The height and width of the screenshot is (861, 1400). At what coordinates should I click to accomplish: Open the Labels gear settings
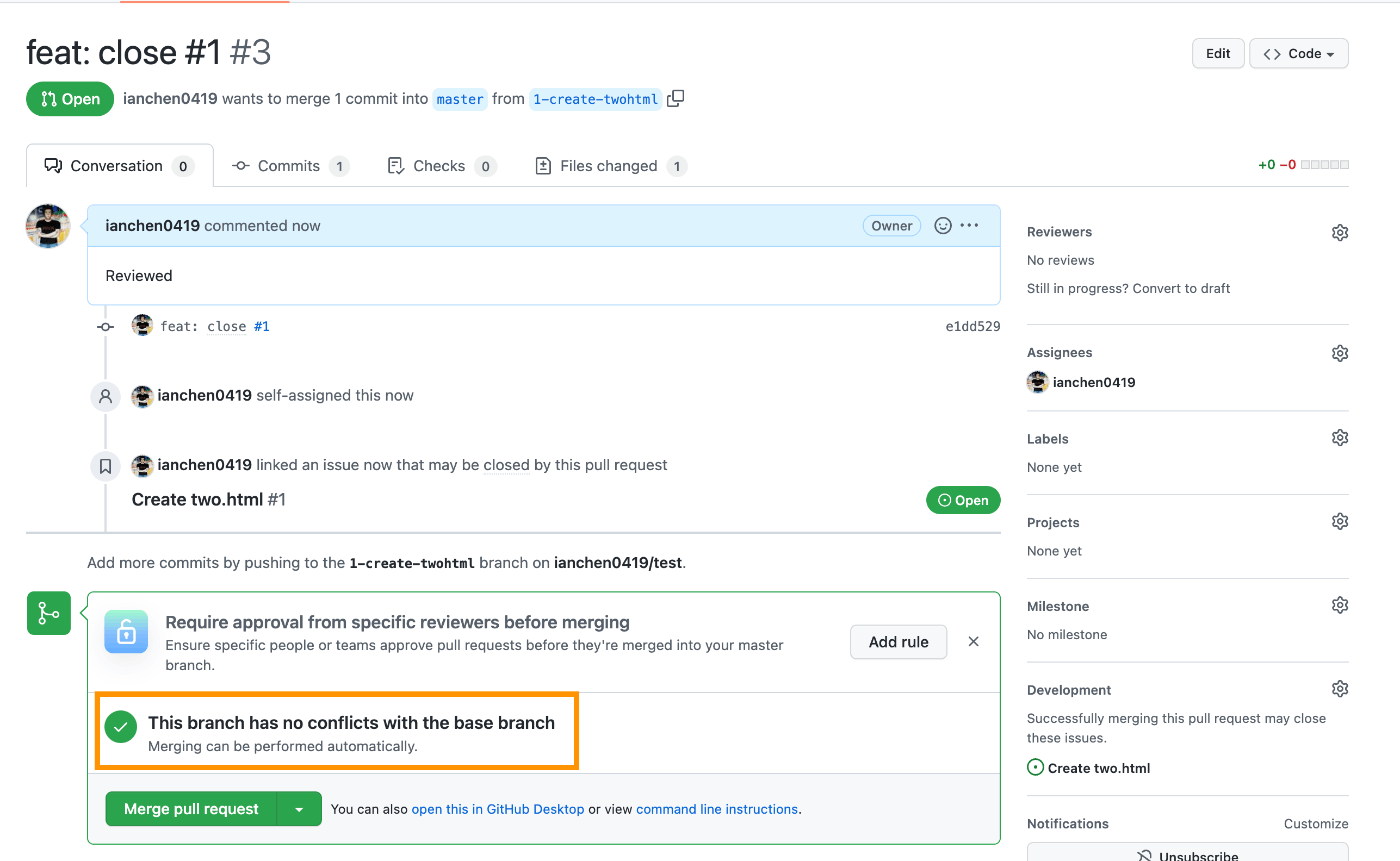click(x=1340, y=438)
